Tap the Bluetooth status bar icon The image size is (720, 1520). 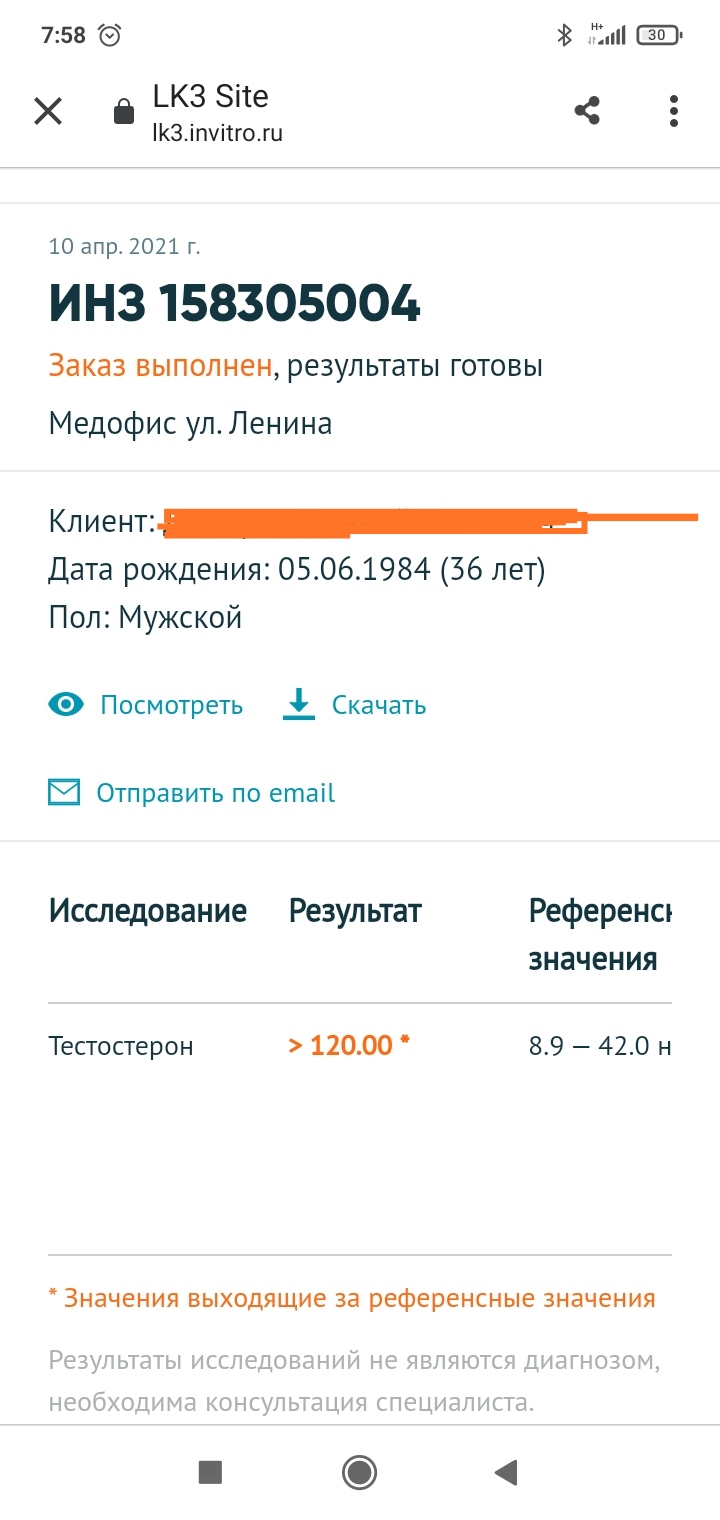pyautogui.click(x=564, y=35)
